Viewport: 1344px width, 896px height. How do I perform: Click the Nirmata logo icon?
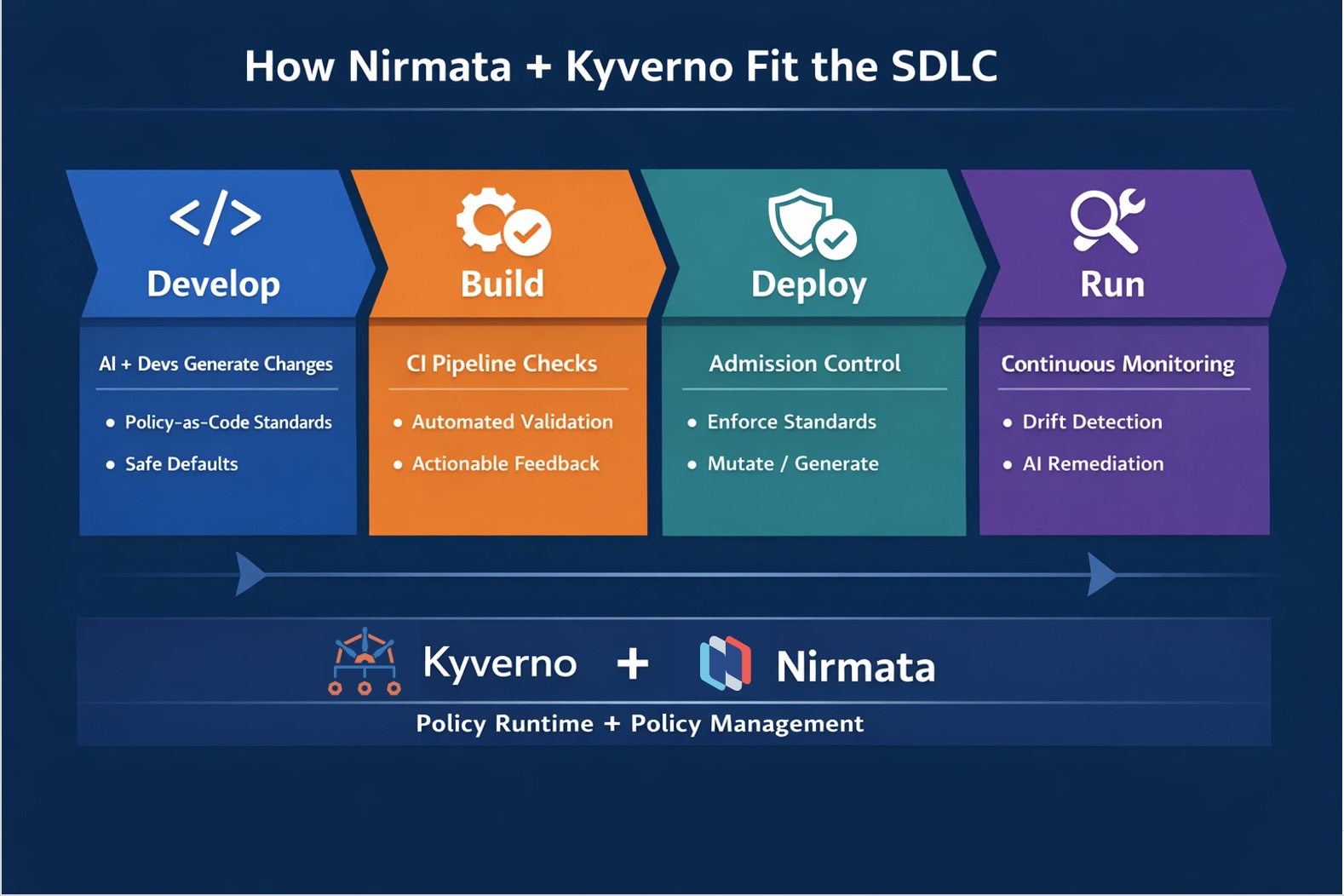coord(725,663)
